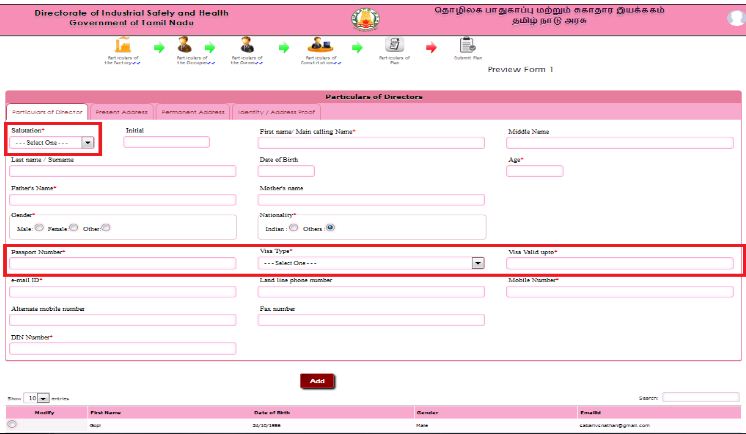Select the Gopi row Modify radio button
The width and height of the screenshot is (746, 434).
tap(12, 424)
